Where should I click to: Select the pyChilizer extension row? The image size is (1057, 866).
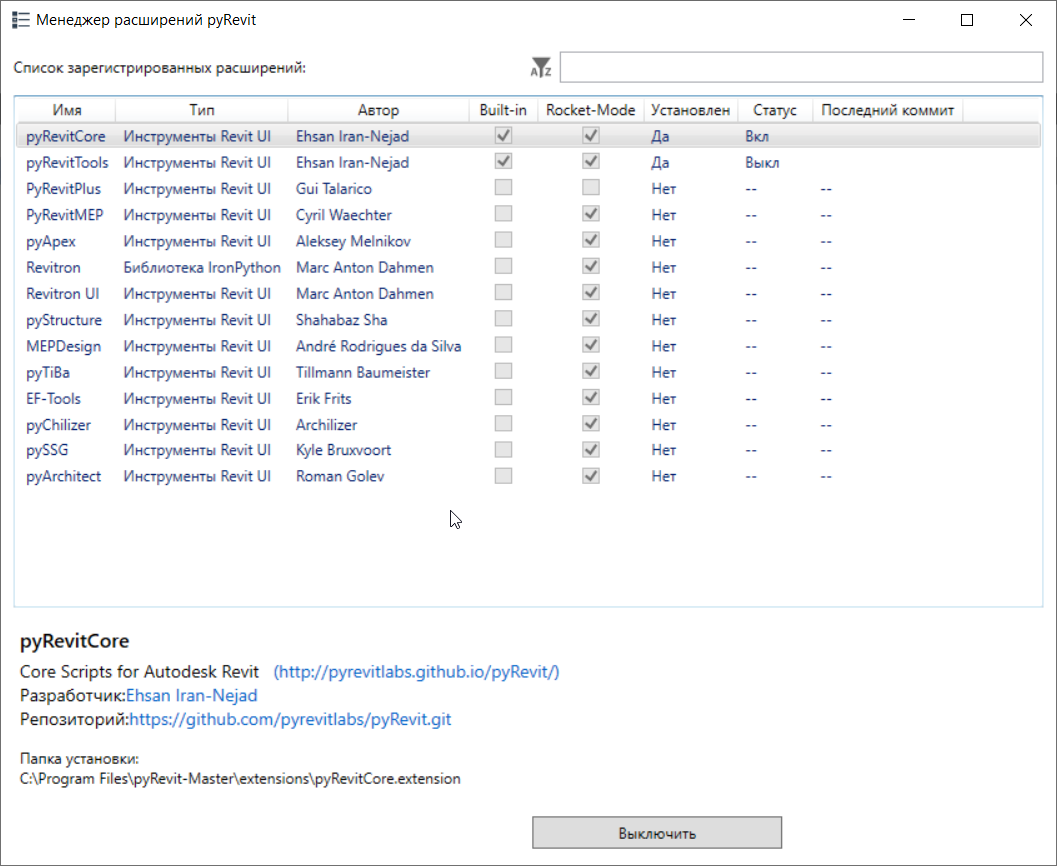(x=528, y=425)
